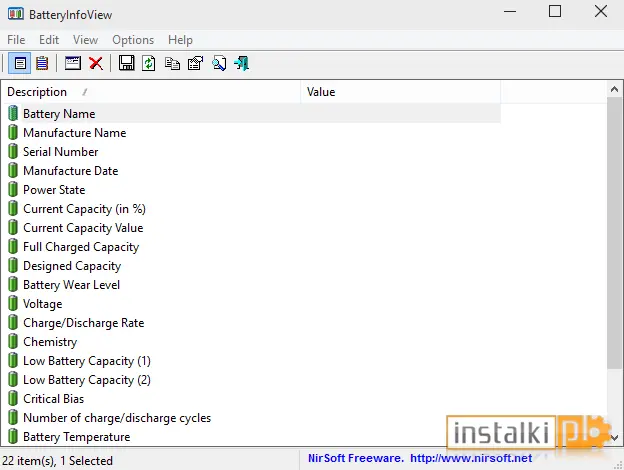Open the nirsoft.net link in status bar
Image resolution: width=624 pixels, height=470 pixels.
(471, 458)
